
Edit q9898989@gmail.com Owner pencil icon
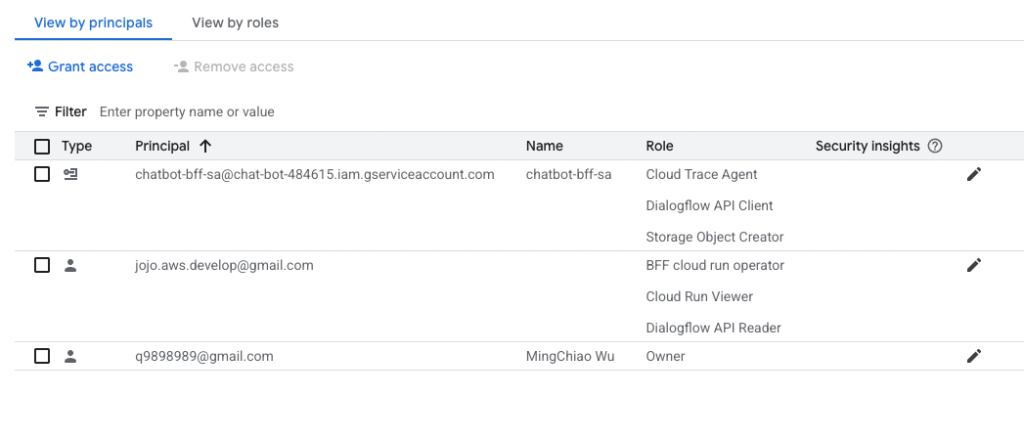click(974, 356)
